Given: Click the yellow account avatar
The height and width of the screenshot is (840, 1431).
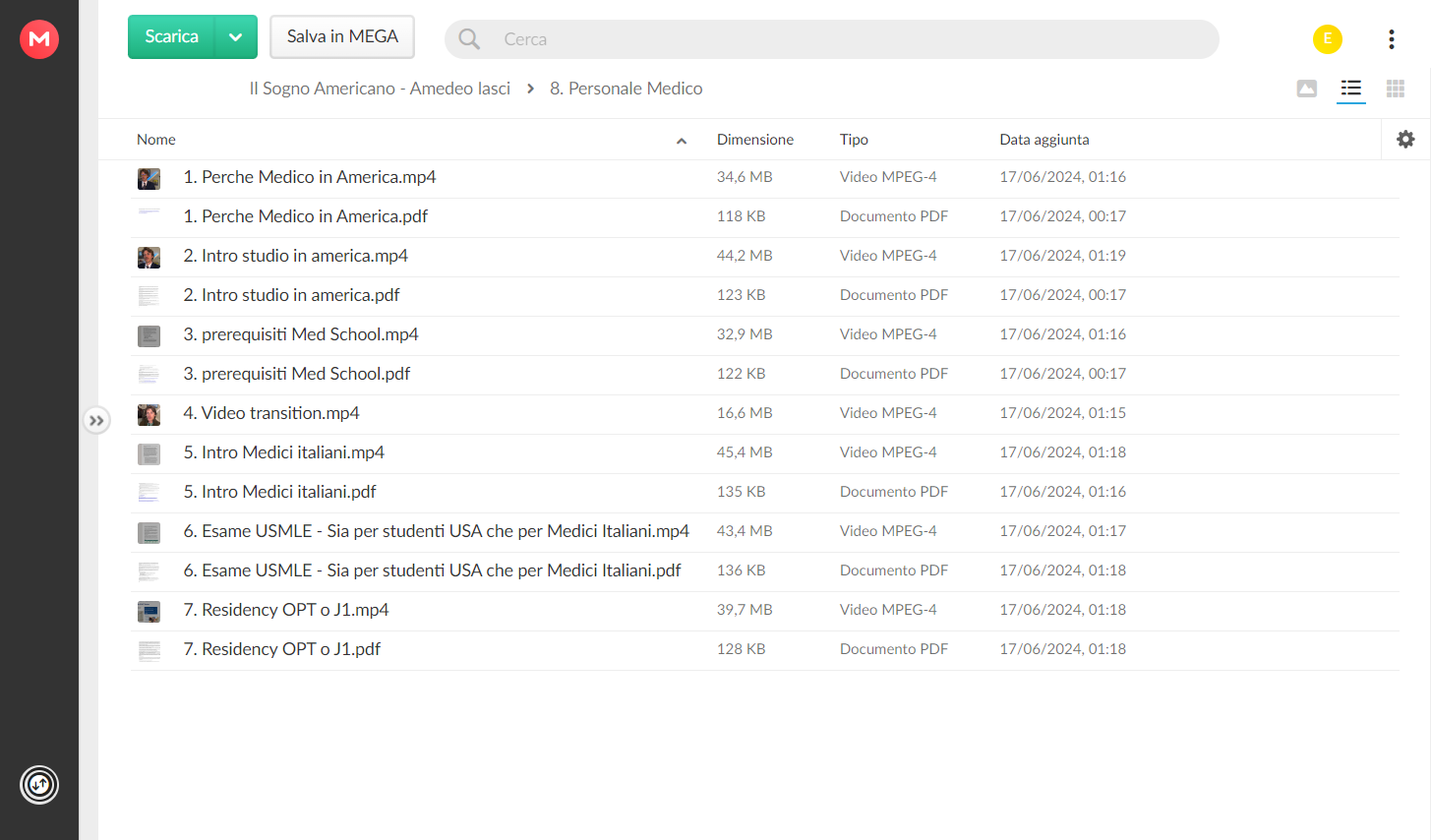Looking at the screenshot, I should click(x=1328, y=39).
